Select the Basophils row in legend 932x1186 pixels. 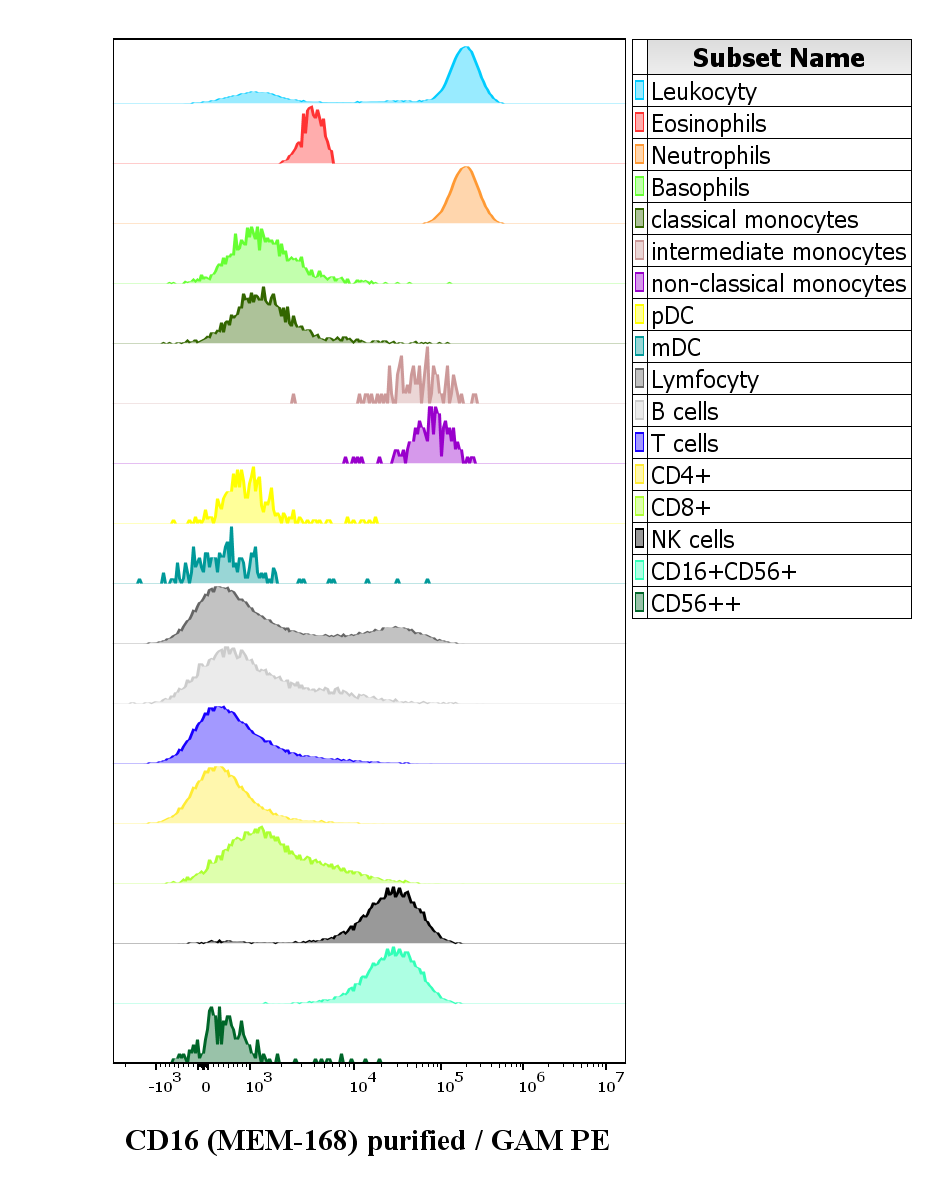pos(772,187)
